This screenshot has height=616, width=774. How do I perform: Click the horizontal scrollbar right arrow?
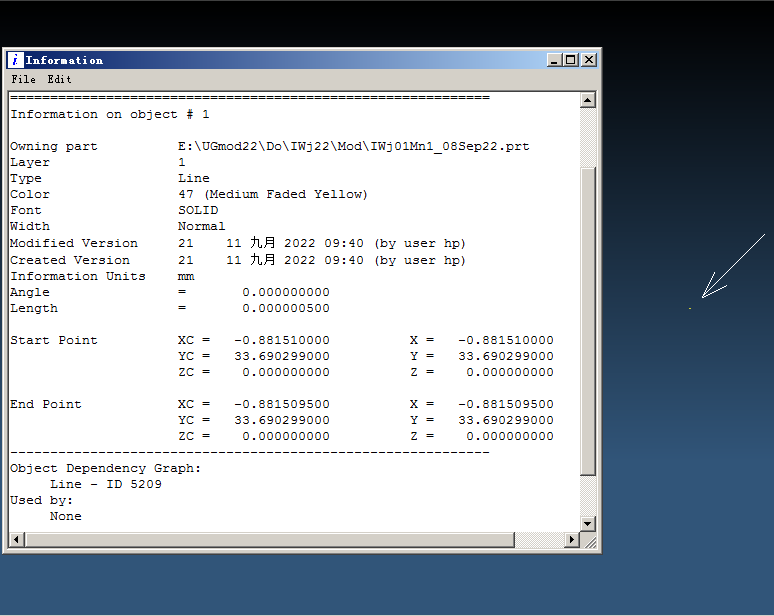(572, 539)
